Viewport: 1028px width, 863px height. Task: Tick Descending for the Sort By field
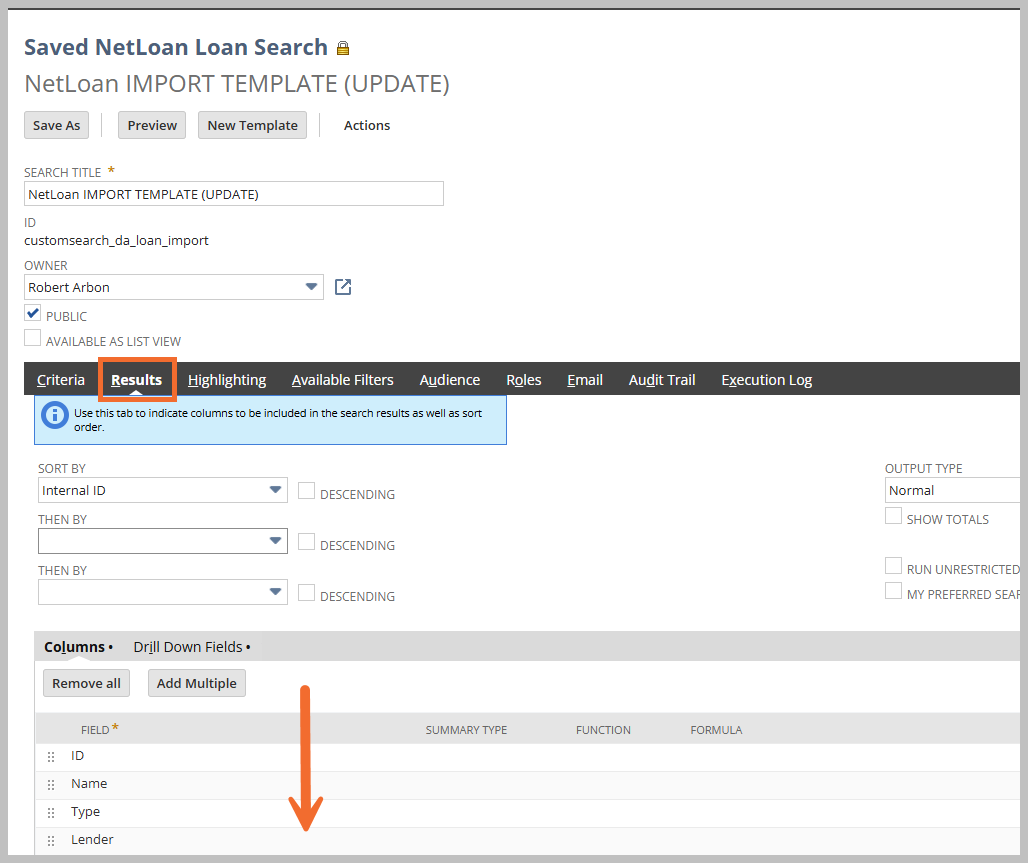(306, 491)
